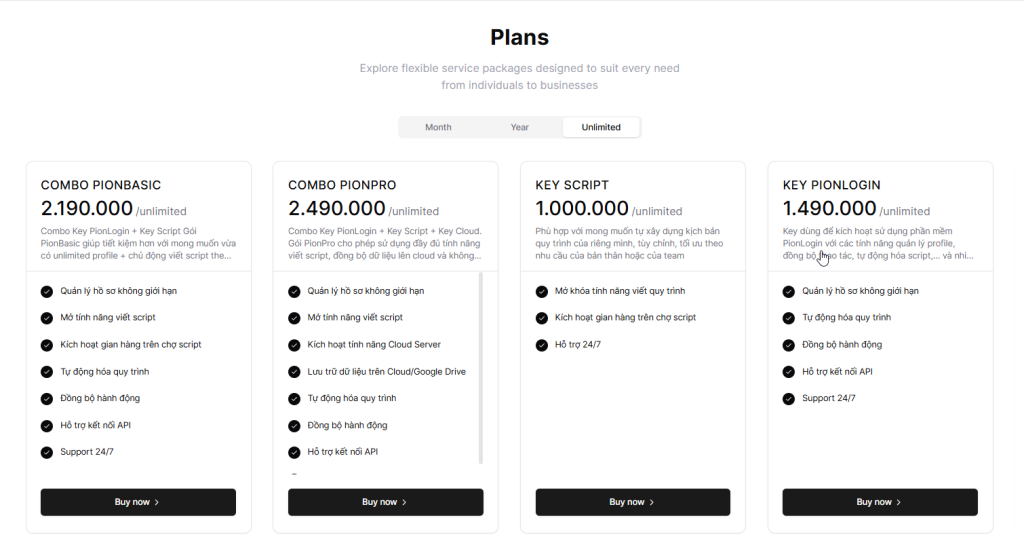Buy the Combo PionPro plan now

385,502
